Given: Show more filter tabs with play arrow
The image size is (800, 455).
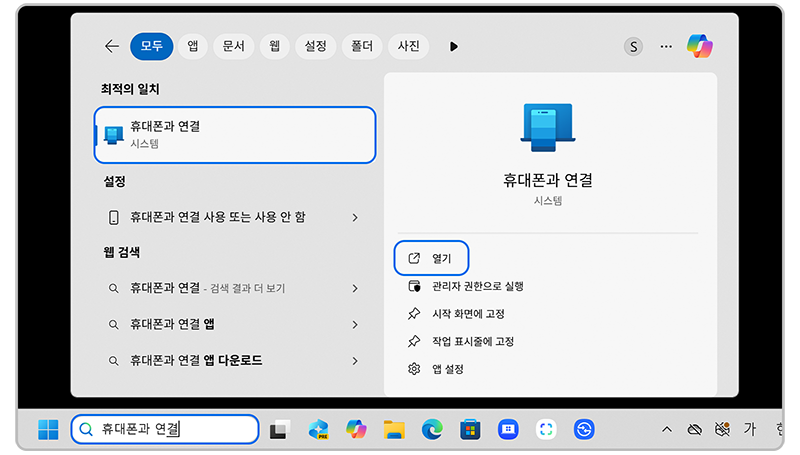Looking at the screenshot, I should [454, 46].
